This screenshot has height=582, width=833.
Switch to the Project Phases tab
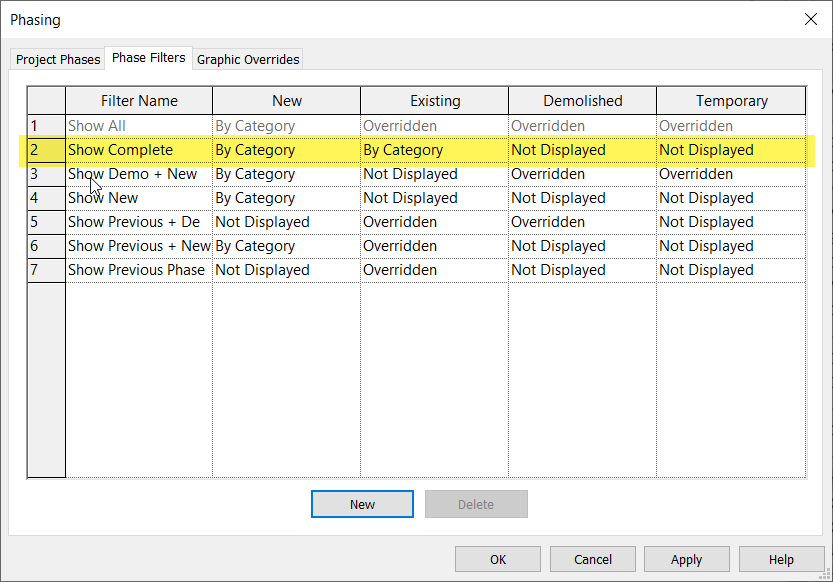57,59
